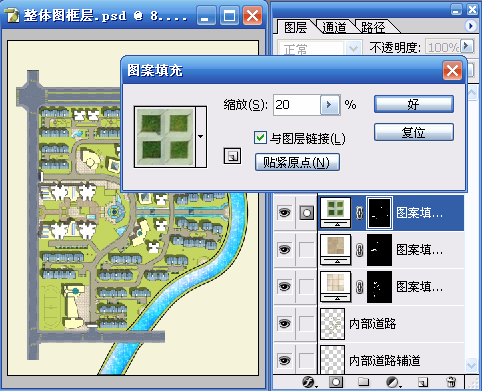Create a new layer with panel icon
Image resolution: width=482 pixels, height=391 pixels.
point(422,382)
